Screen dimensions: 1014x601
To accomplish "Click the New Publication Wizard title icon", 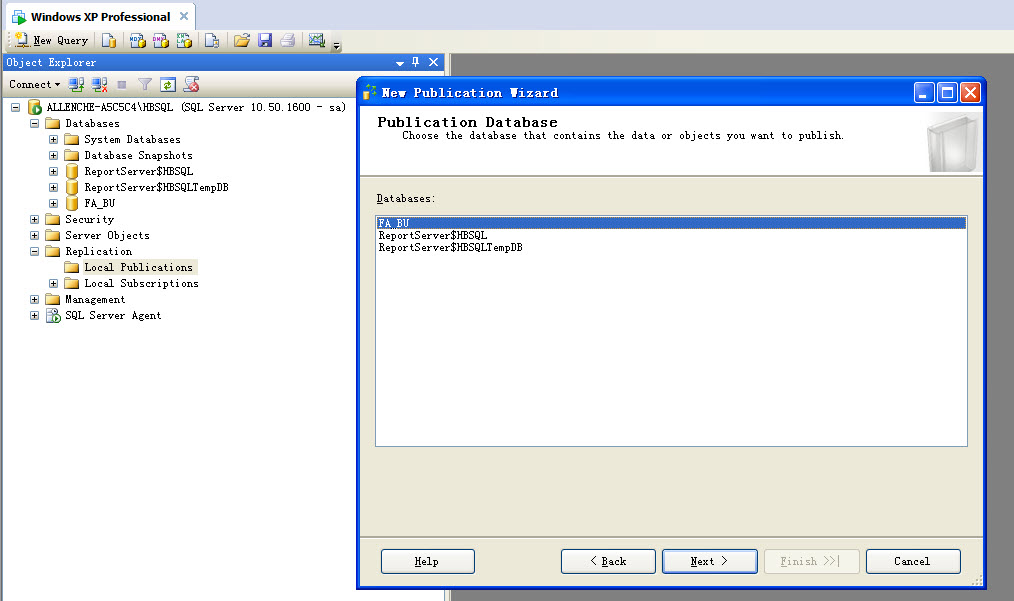I will click(370, 93).
